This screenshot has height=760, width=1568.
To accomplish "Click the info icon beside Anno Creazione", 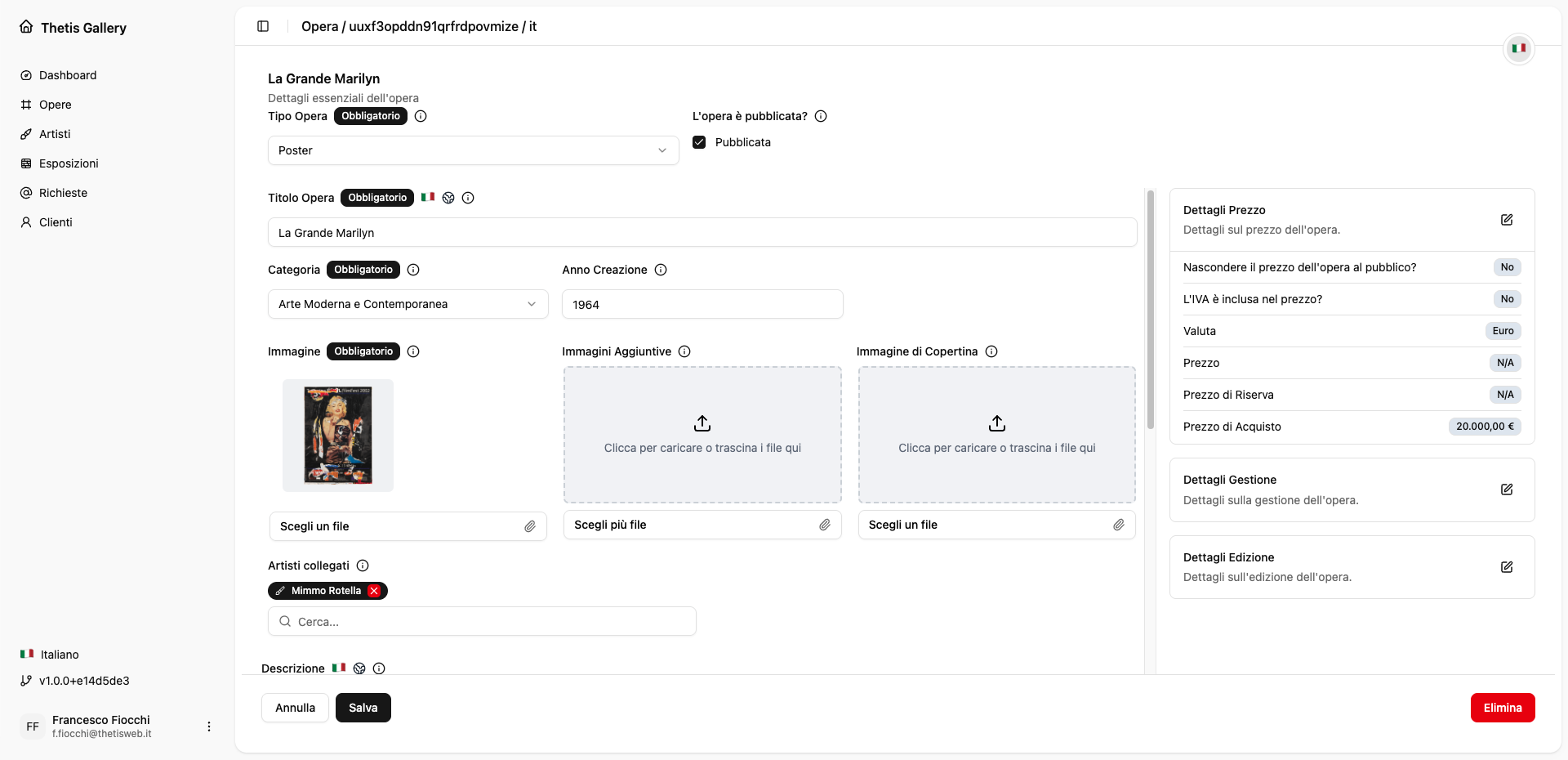I will [x=661, y=270].
